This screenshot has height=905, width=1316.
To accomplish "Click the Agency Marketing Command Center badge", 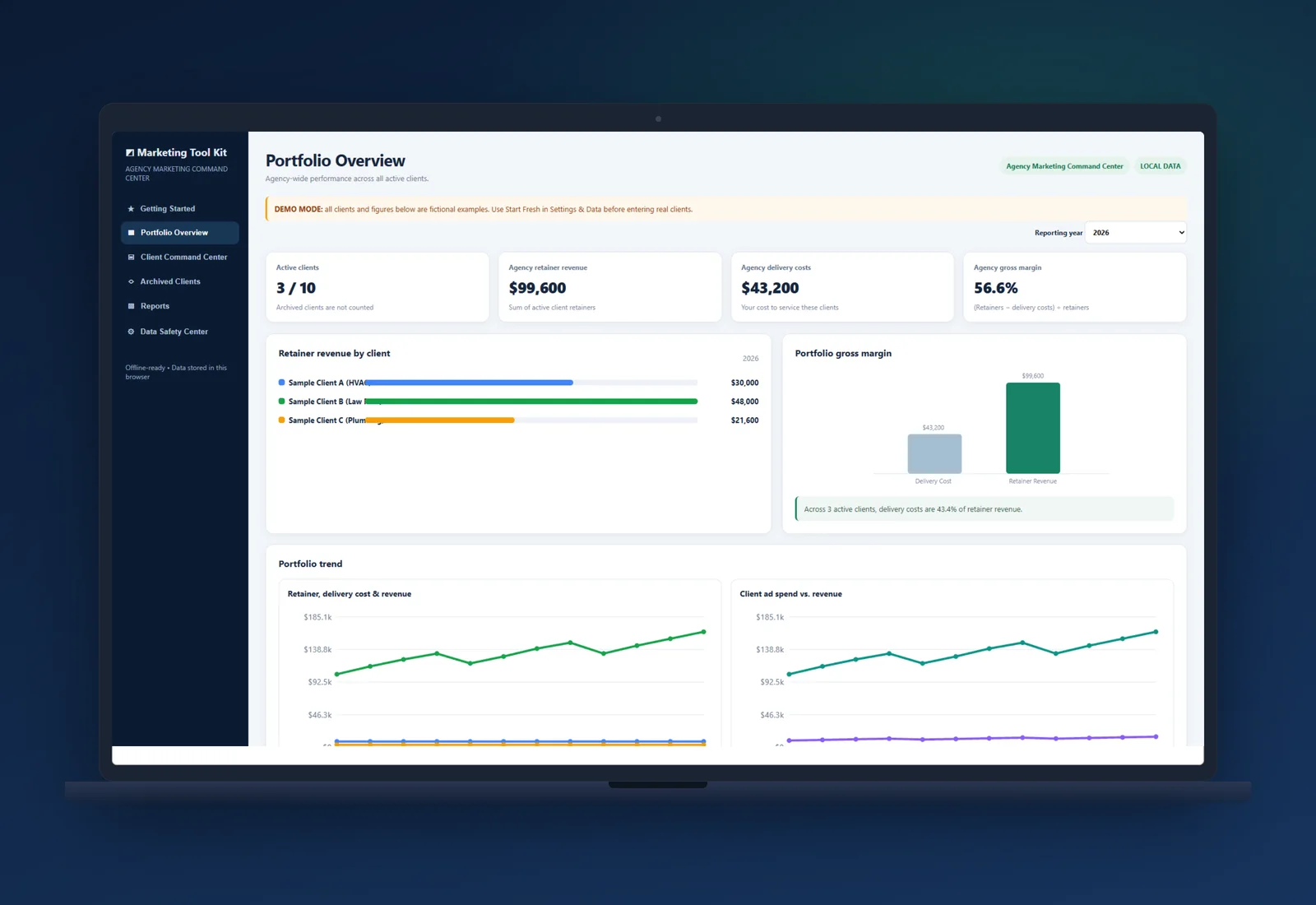I will [1064, 166].
